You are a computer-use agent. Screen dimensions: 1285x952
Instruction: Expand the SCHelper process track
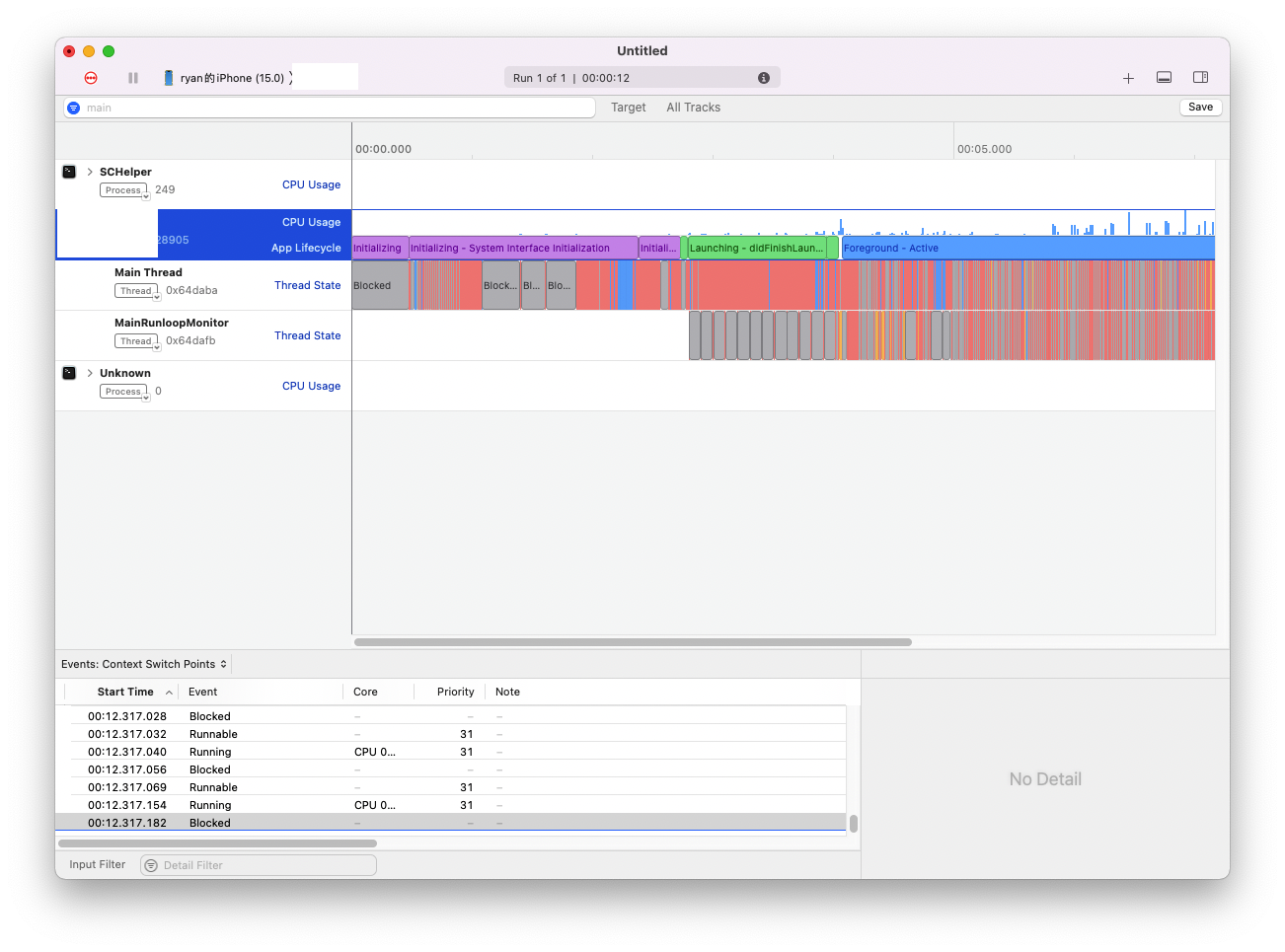[x=90, y=172]
